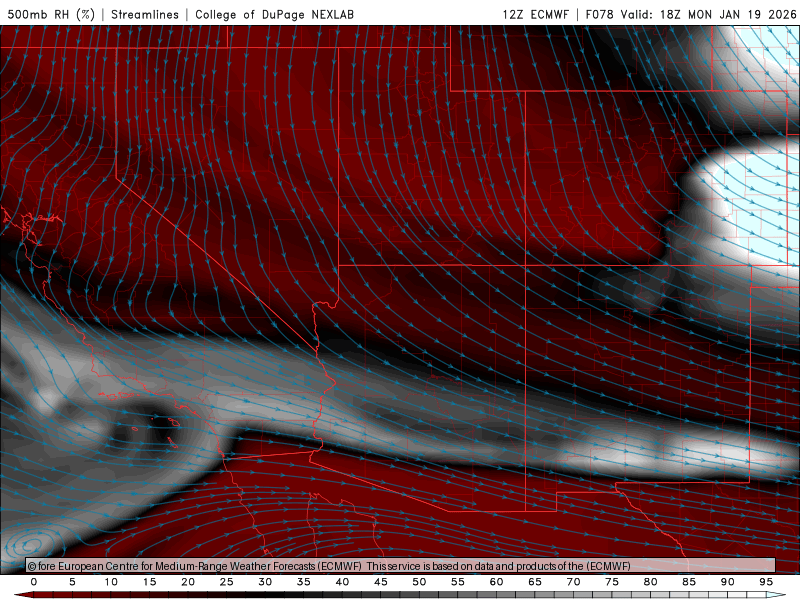800x600 pixels.
Task: Click the 50 label on the color scale
Action: point(419,582)
